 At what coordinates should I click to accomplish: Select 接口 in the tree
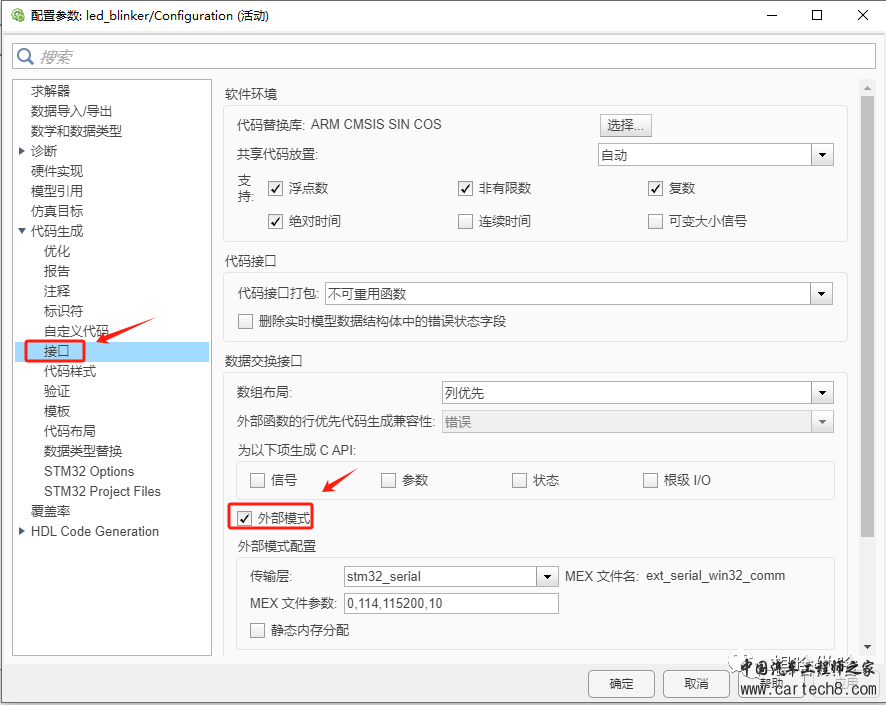[57, 351]
